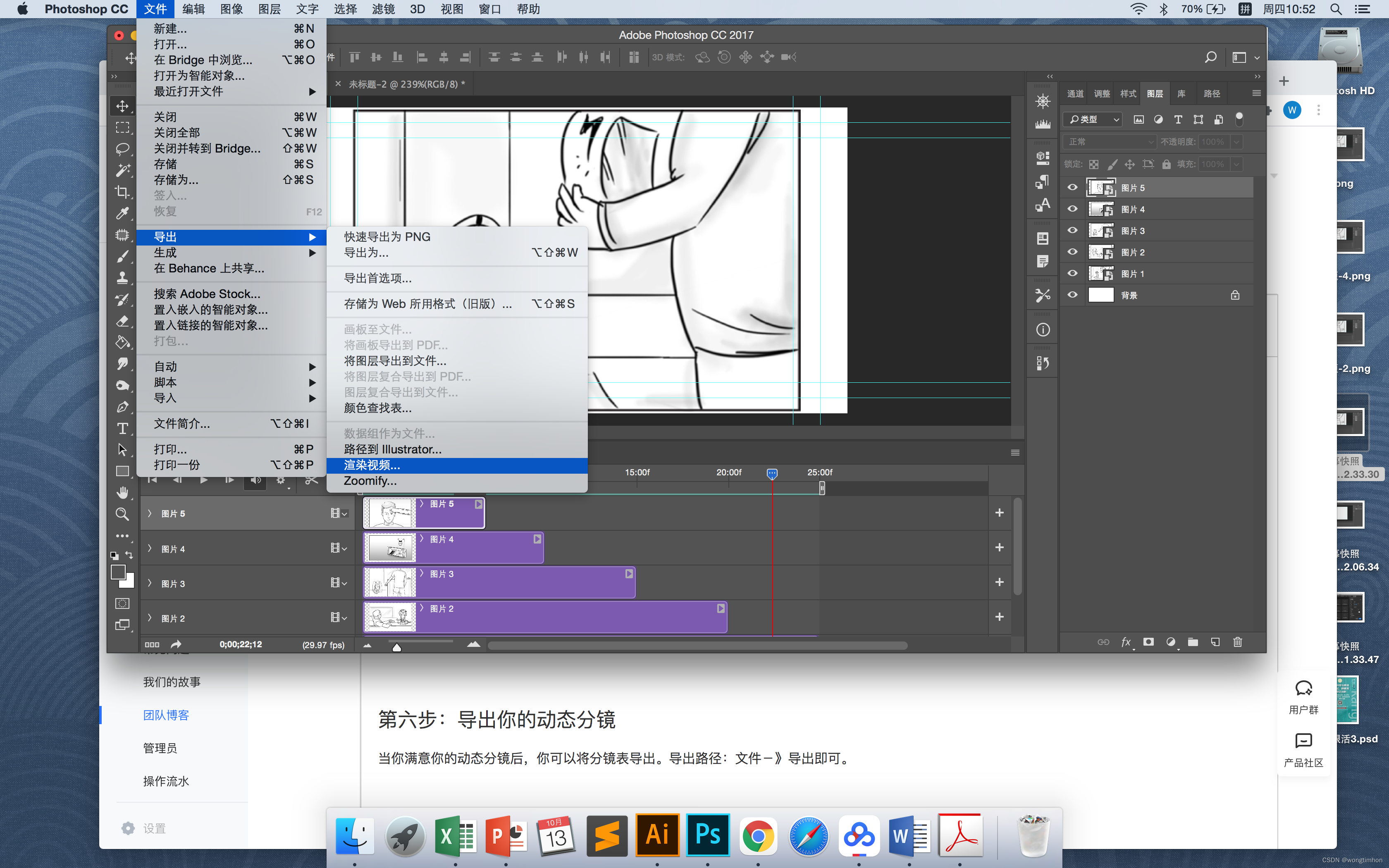1389x868 pixels.
Task: Expand the 图片 4 timeline track
Action: click(x=150, y=549)
